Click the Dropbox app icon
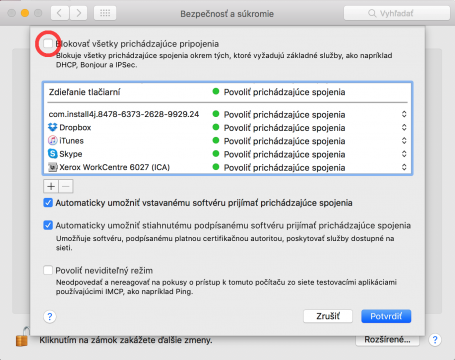 tap(53, 127)
